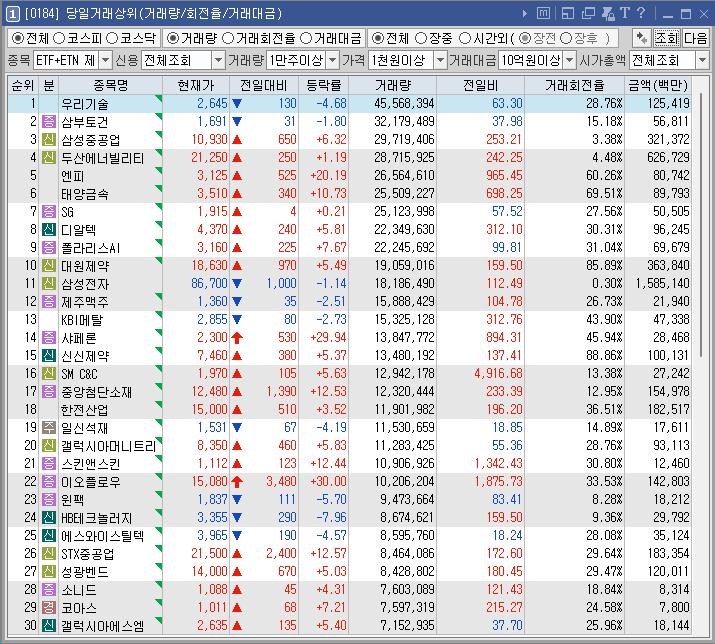The width and height of the screenshot is (715, 644).
Task: Click the 경 badge on 코아스 row
Action: pos(49,608)
